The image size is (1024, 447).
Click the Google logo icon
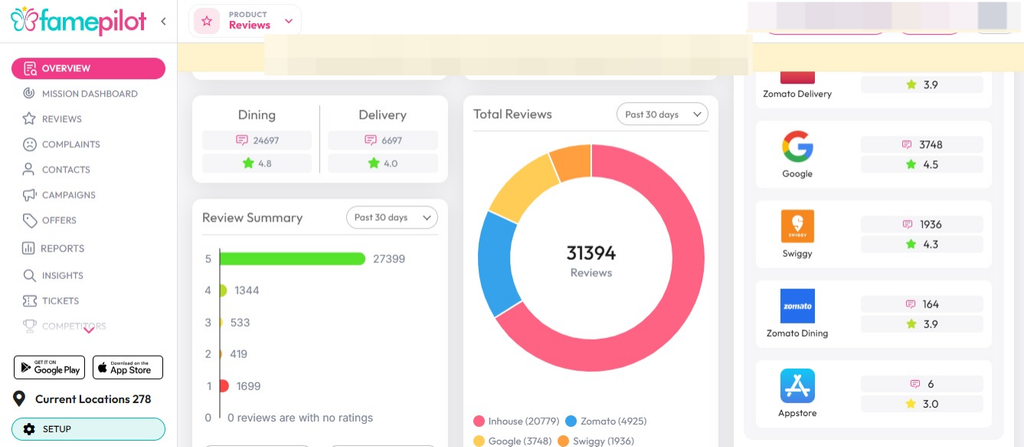pyautogui.click(x=797, y=146)
